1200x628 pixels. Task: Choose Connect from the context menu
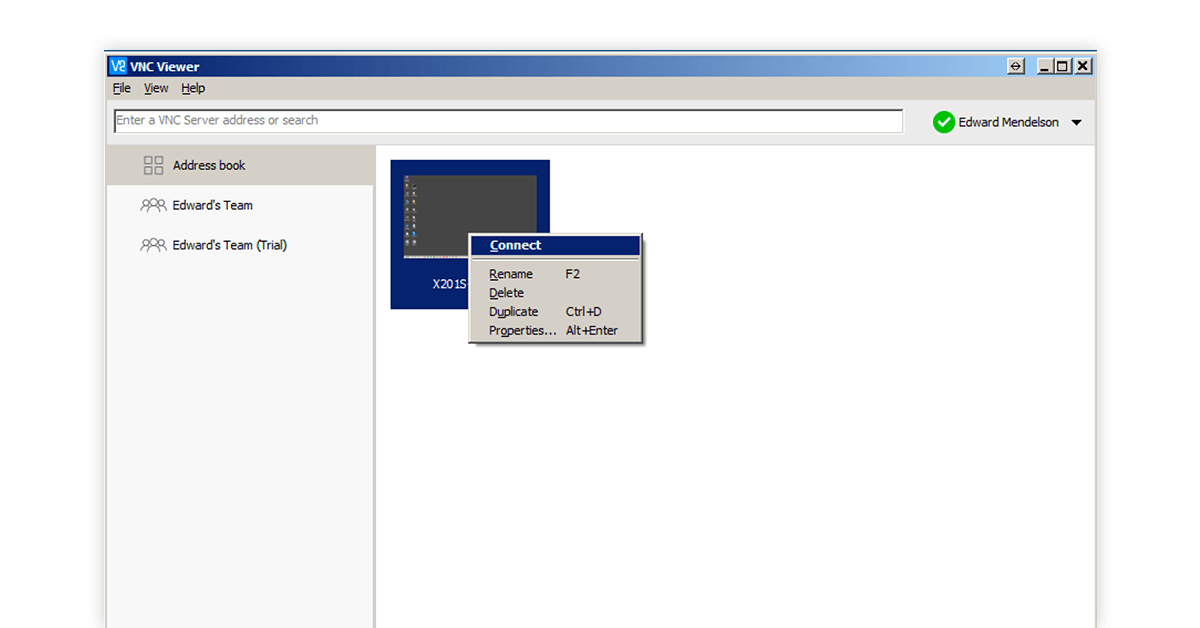555,246
